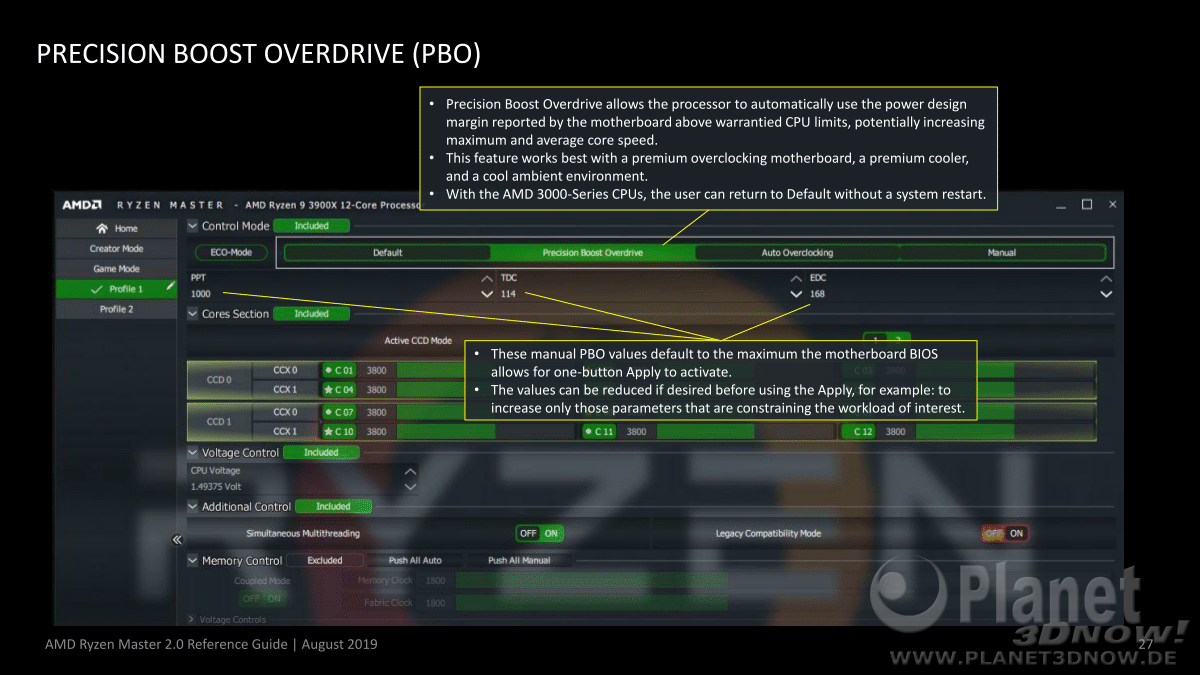Collapse the sidebar with double-chevron icon

[177, 539]
